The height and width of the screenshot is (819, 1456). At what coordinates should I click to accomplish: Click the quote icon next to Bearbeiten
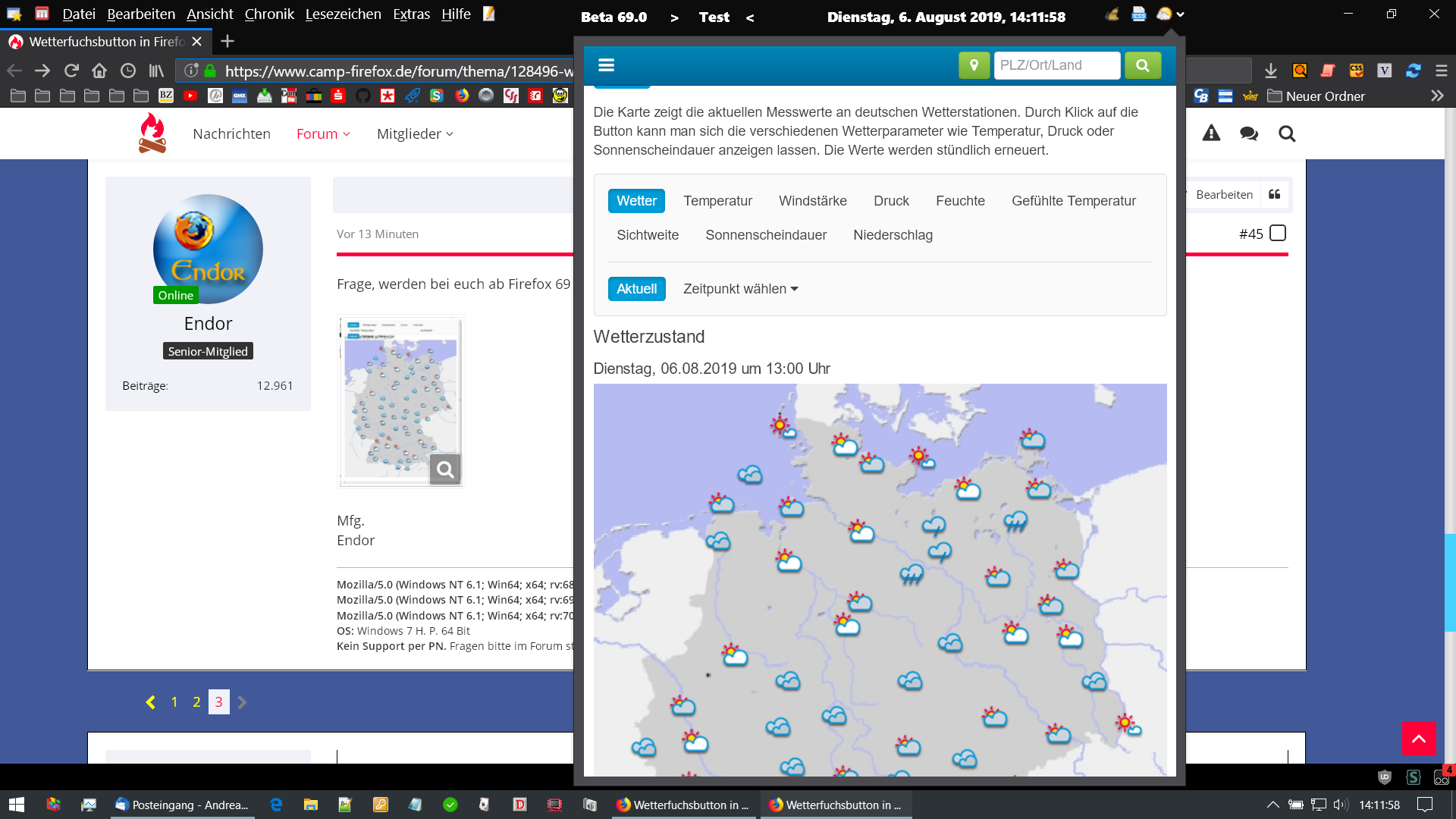[x=1275, y=194]
